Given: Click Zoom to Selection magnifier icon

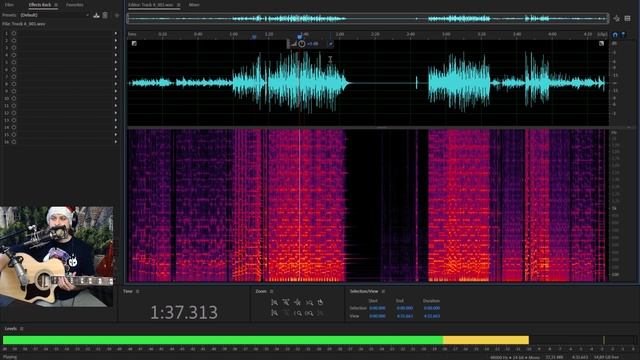Looking at the screenshot, I should [x=309, y=313].
